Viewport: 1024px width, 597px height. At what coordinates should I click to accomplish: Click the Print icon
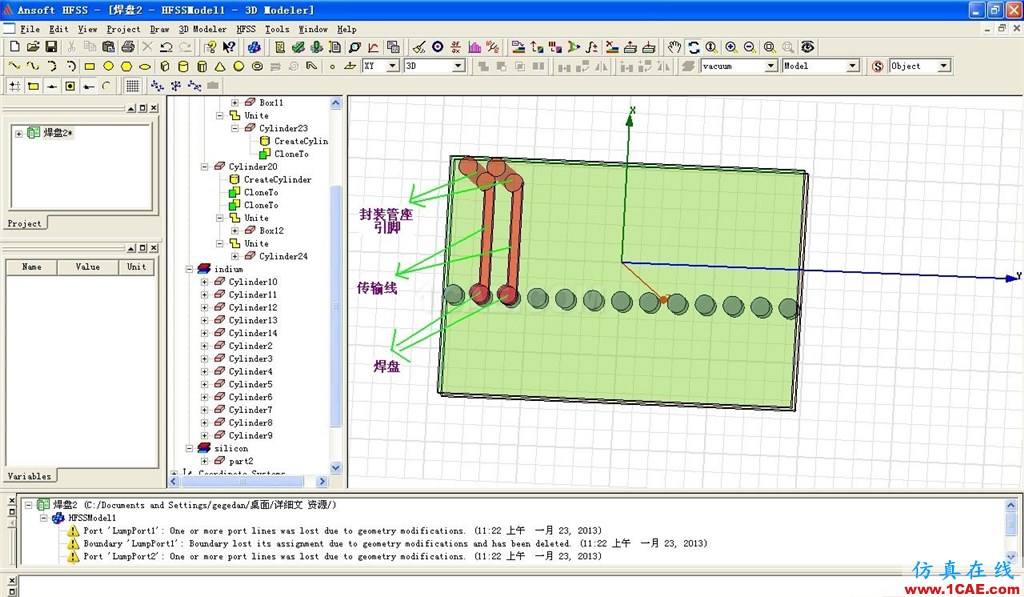(128, 47)
